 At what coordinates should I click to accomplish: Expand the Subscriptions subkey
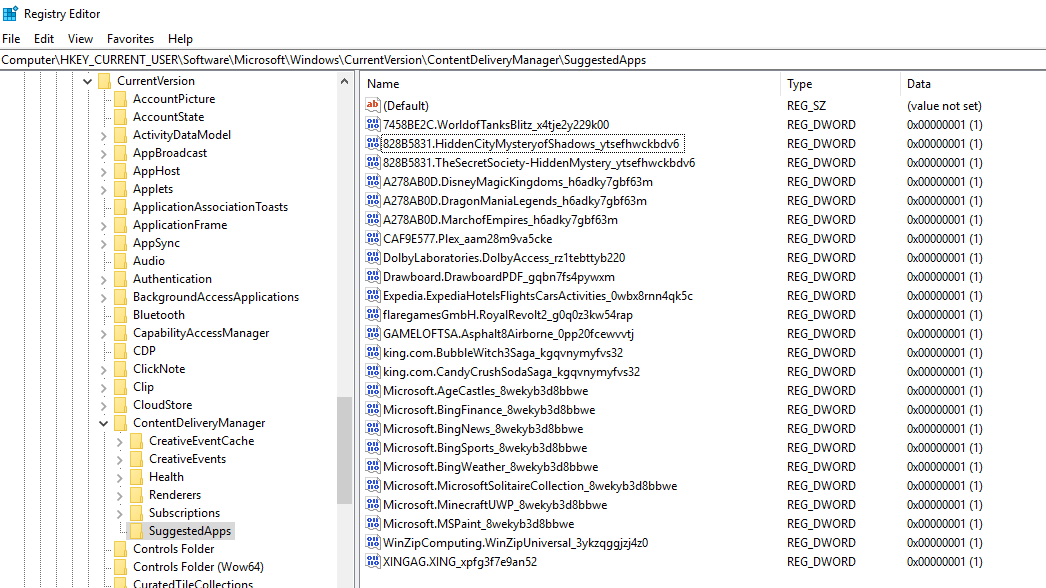119,513
